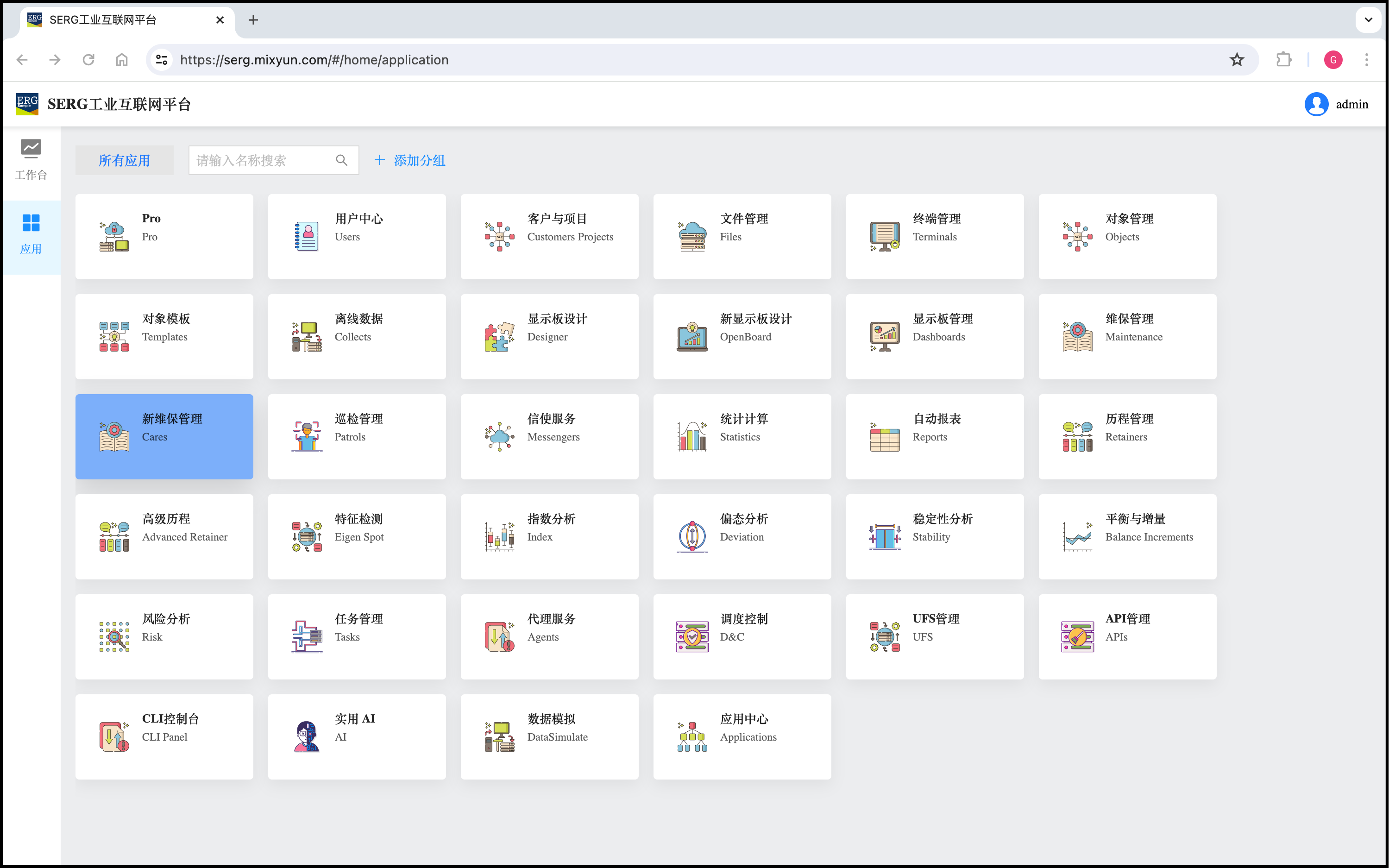The image size is (1389, 868).
Task: Click the Deviation analysis icon
Action: (691, 536)
